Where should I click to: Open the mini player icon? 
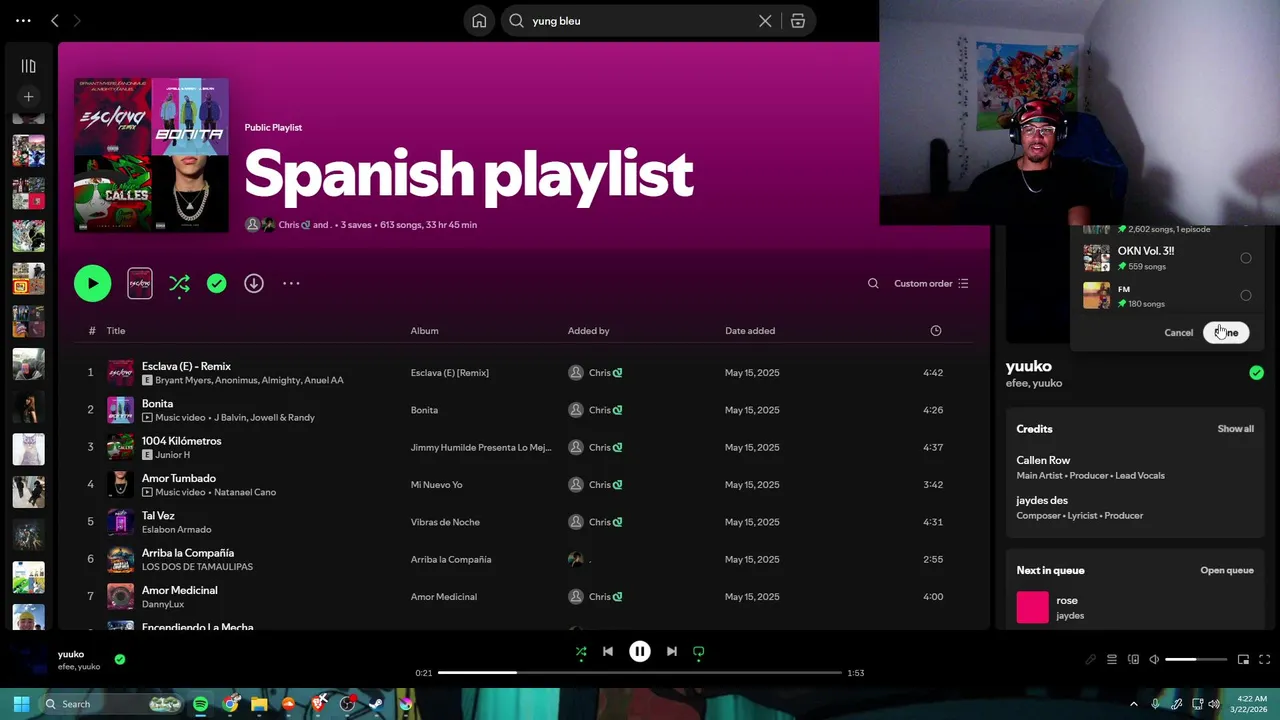click(1243, 660)
